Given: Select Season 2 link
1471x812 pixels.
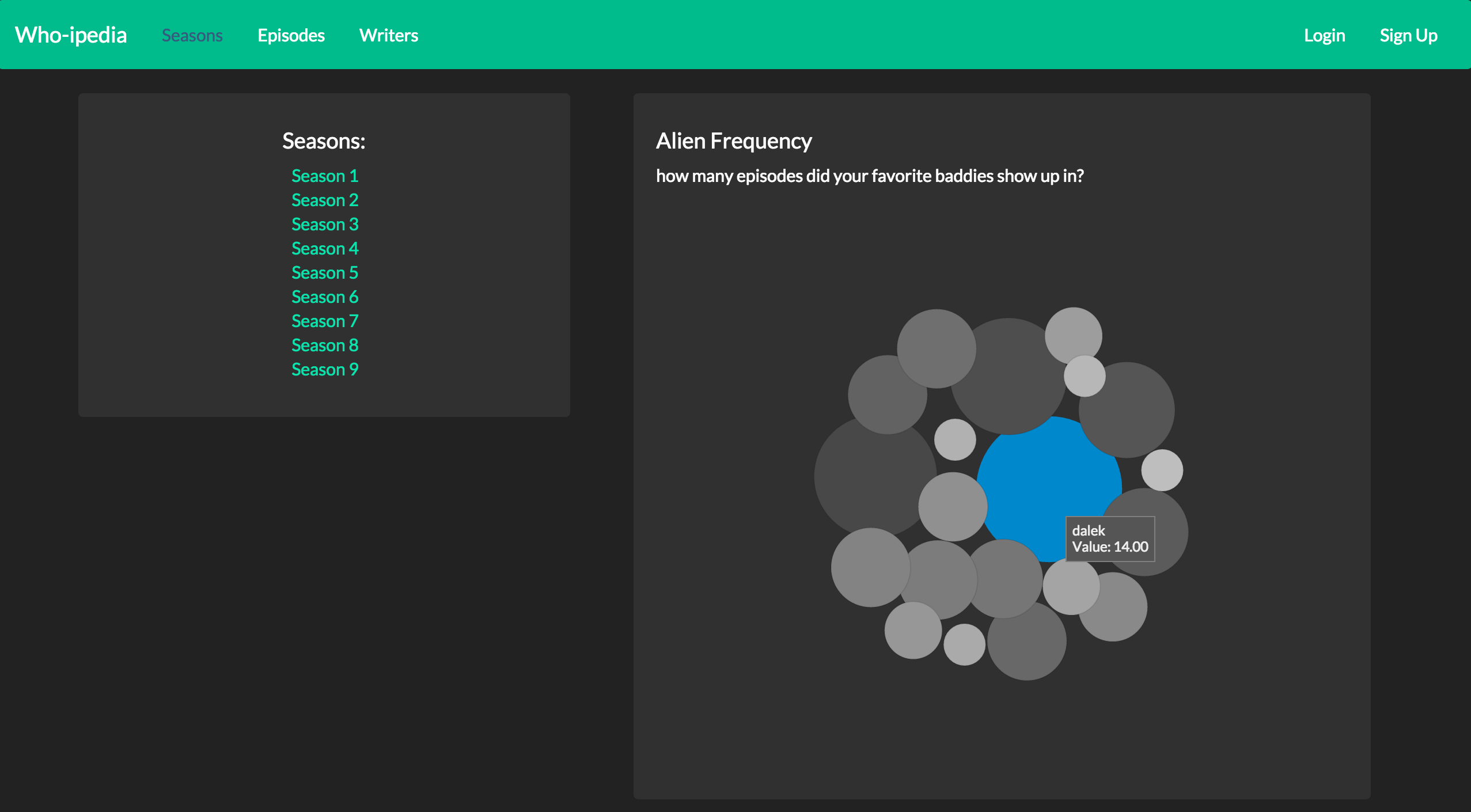Looking at the screenshot, I should (325, 200).
